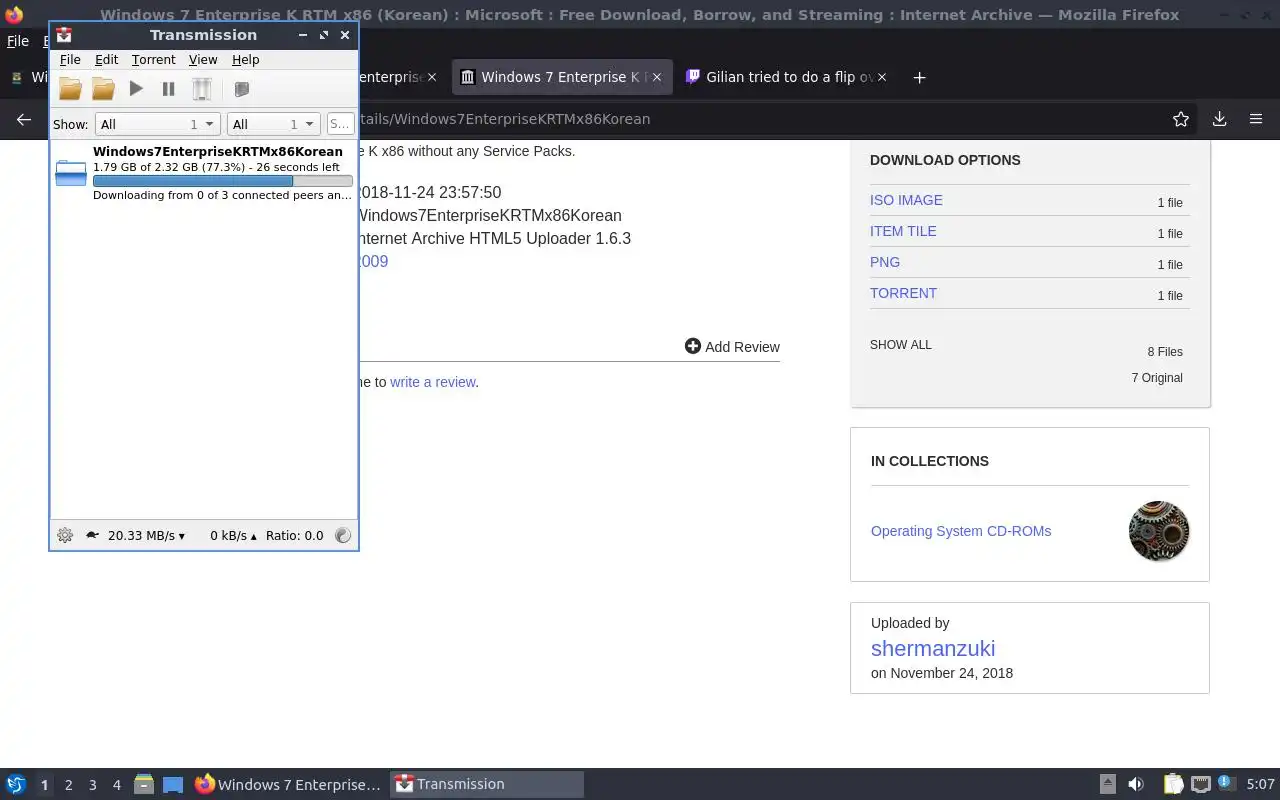
Task: Close the Gilian tried to do a flip tab
Action: click(882, 77)
